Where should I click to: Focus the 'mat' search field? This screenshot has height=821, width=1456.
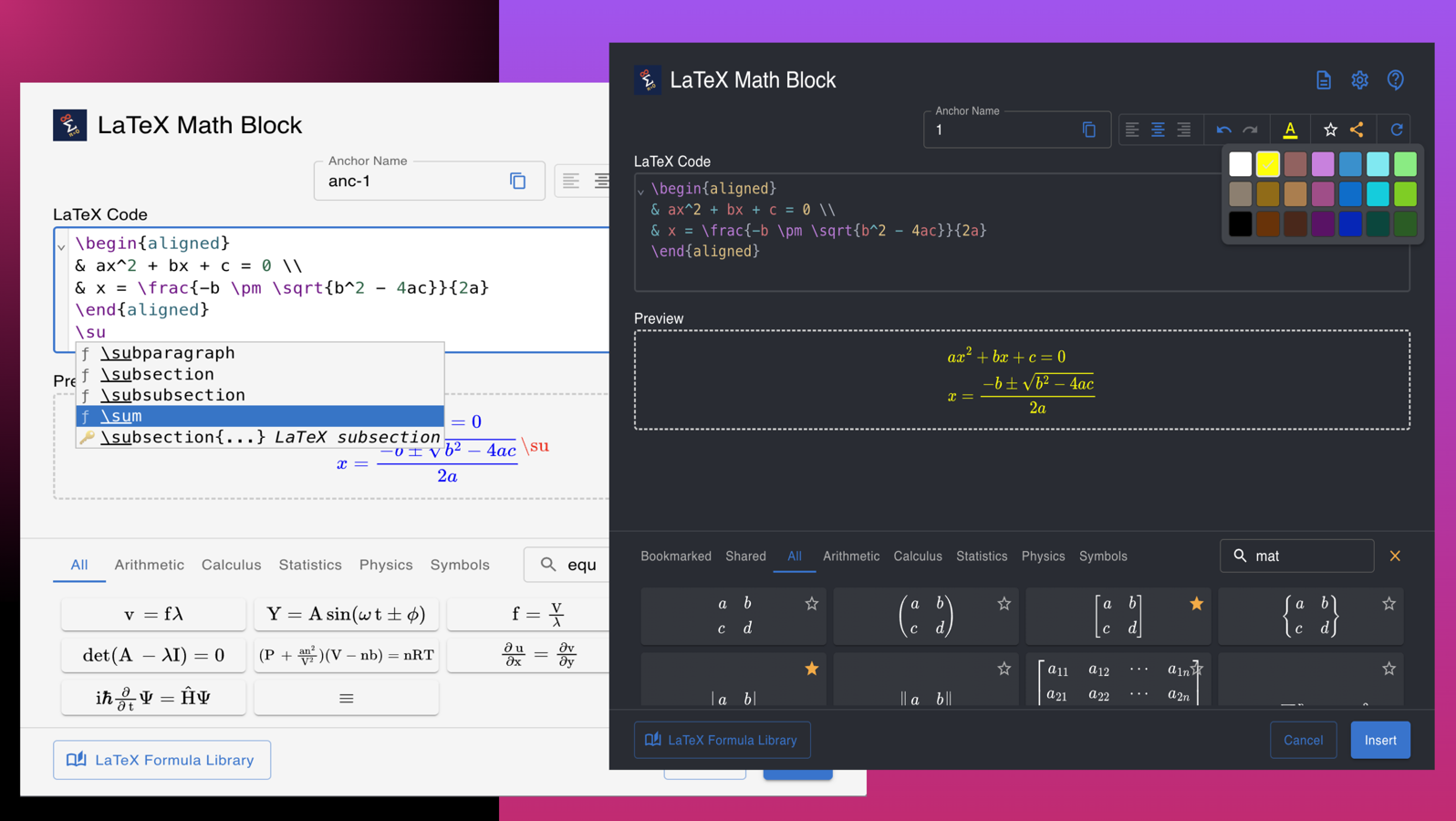click(x=1297, y=556)
